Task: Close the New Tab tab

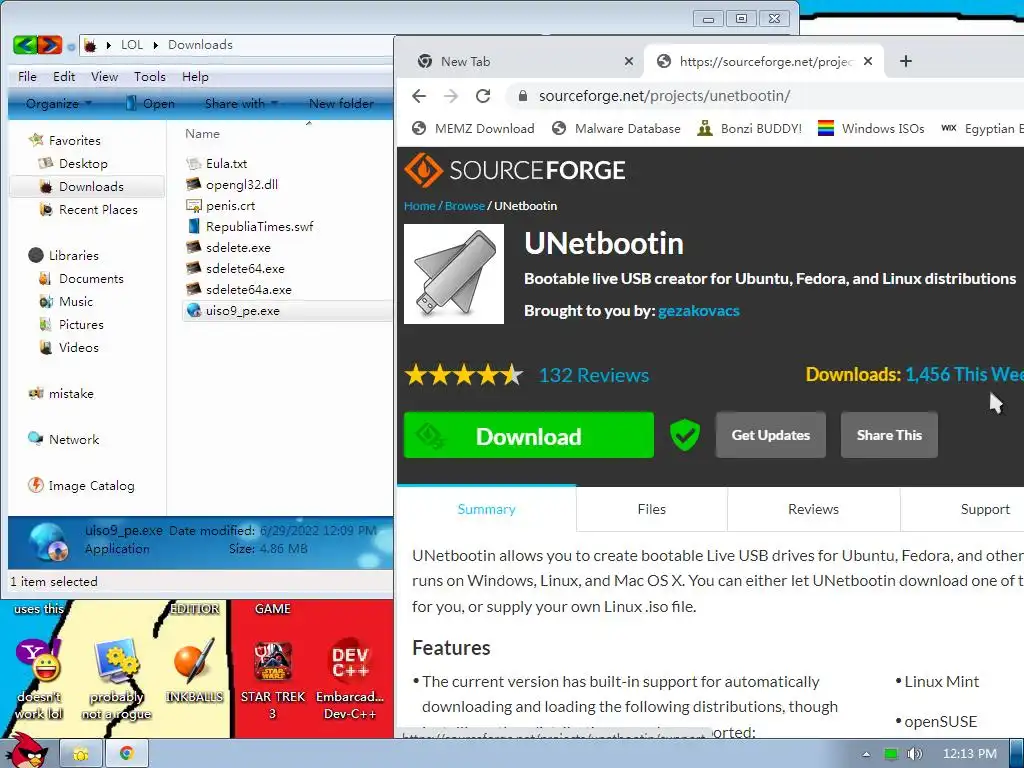Action: [629, 61]
